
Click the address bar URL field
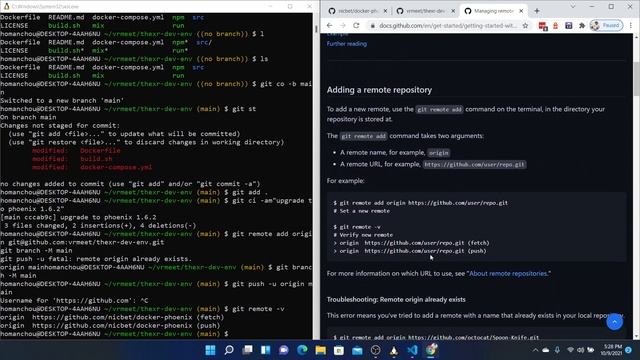pos(448,25)
